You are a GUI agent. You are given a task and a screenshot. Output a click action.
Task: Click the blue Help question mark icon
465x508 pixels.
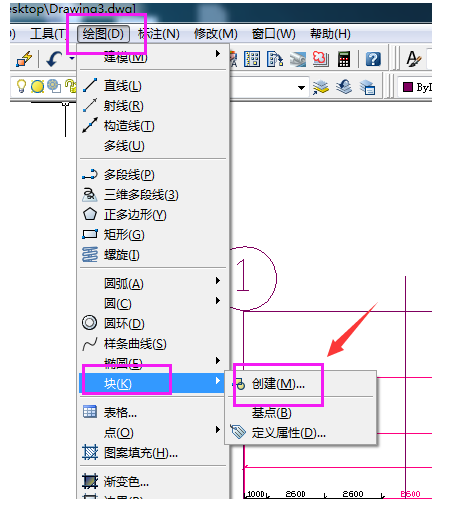pyautogui.click(x=373, y=59)
